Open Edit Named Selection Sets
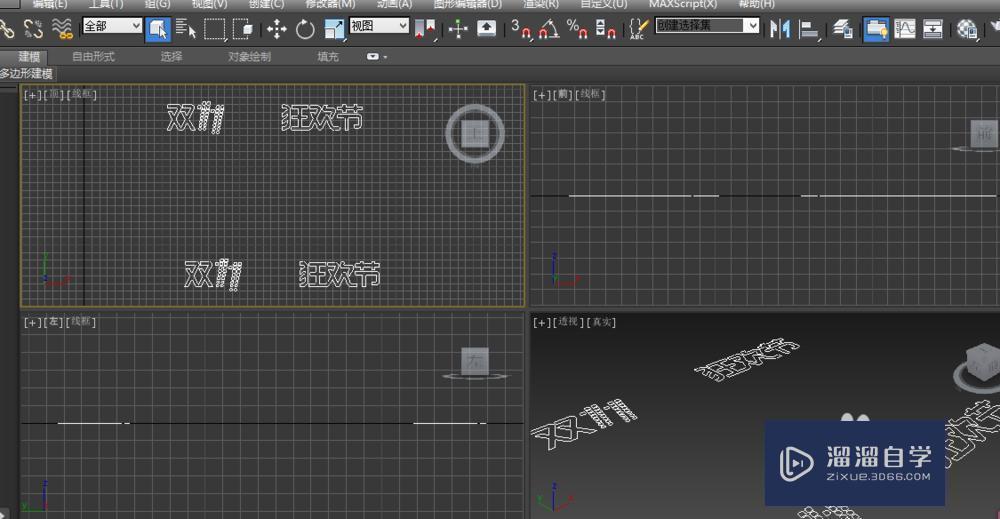The width and height of the screenshot is (1000, 519). pos(638,29)
